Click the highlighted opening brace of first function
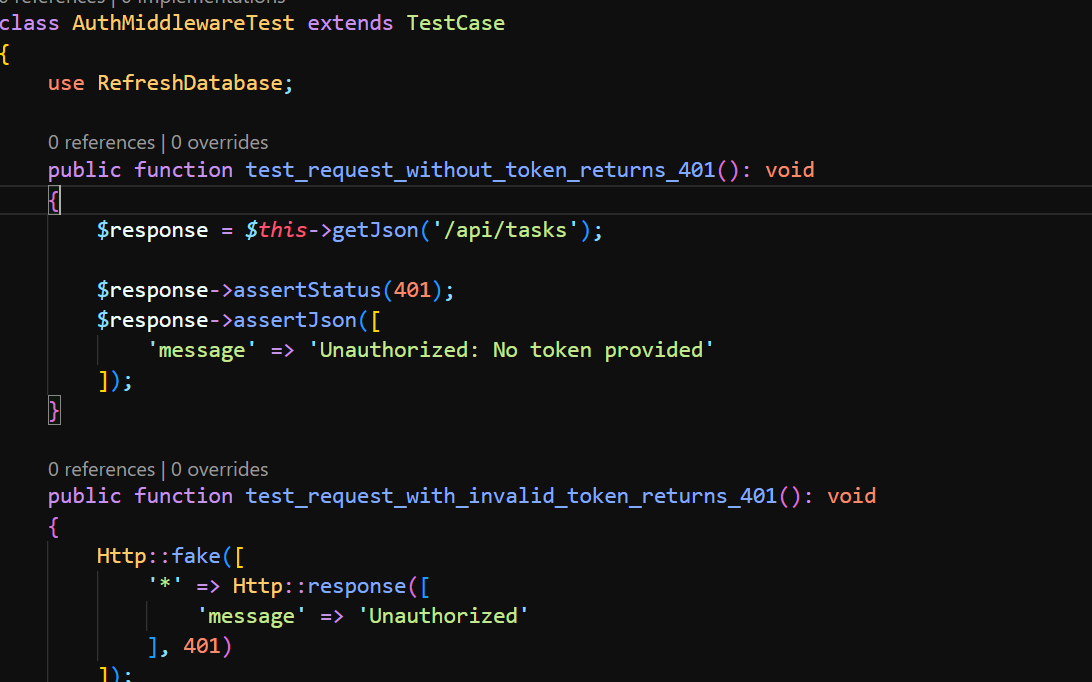The width and height of the screenshot is (1092, 682). click(54, 201)
